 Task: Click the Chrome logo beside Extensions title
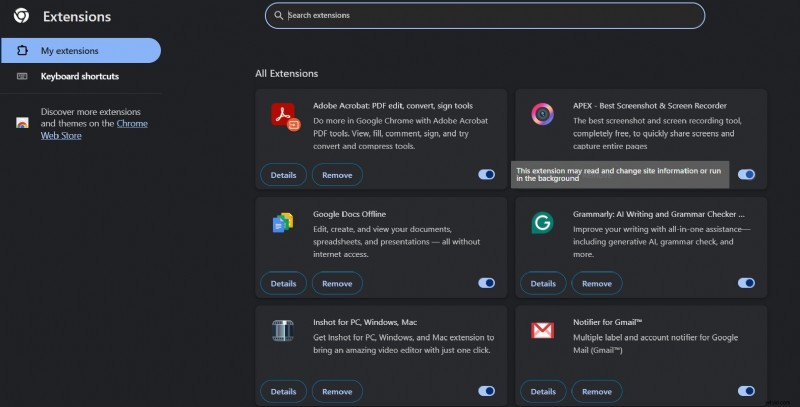click(x=21, y=16)
